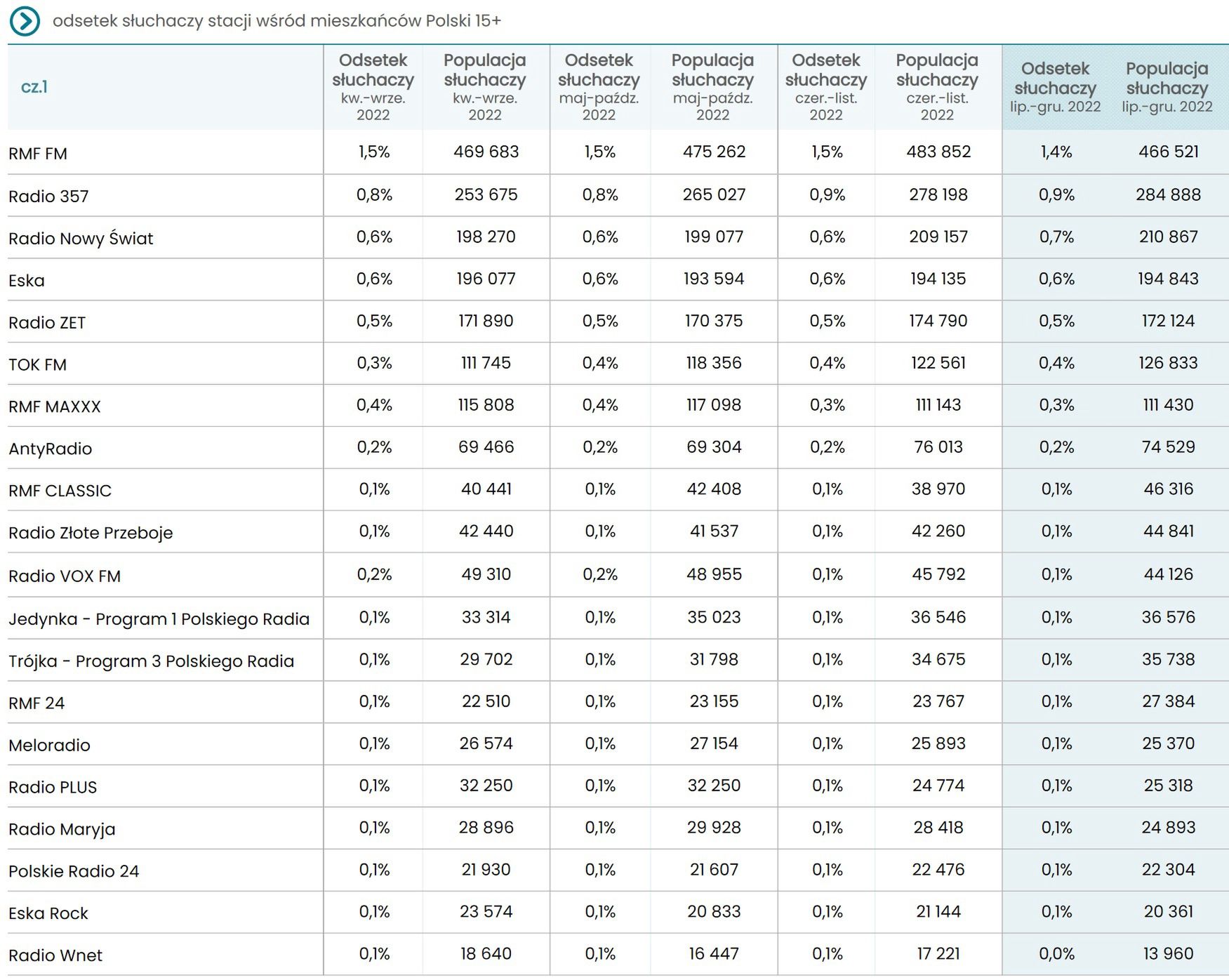Click the Radio 357 station name

coord(48,196)
